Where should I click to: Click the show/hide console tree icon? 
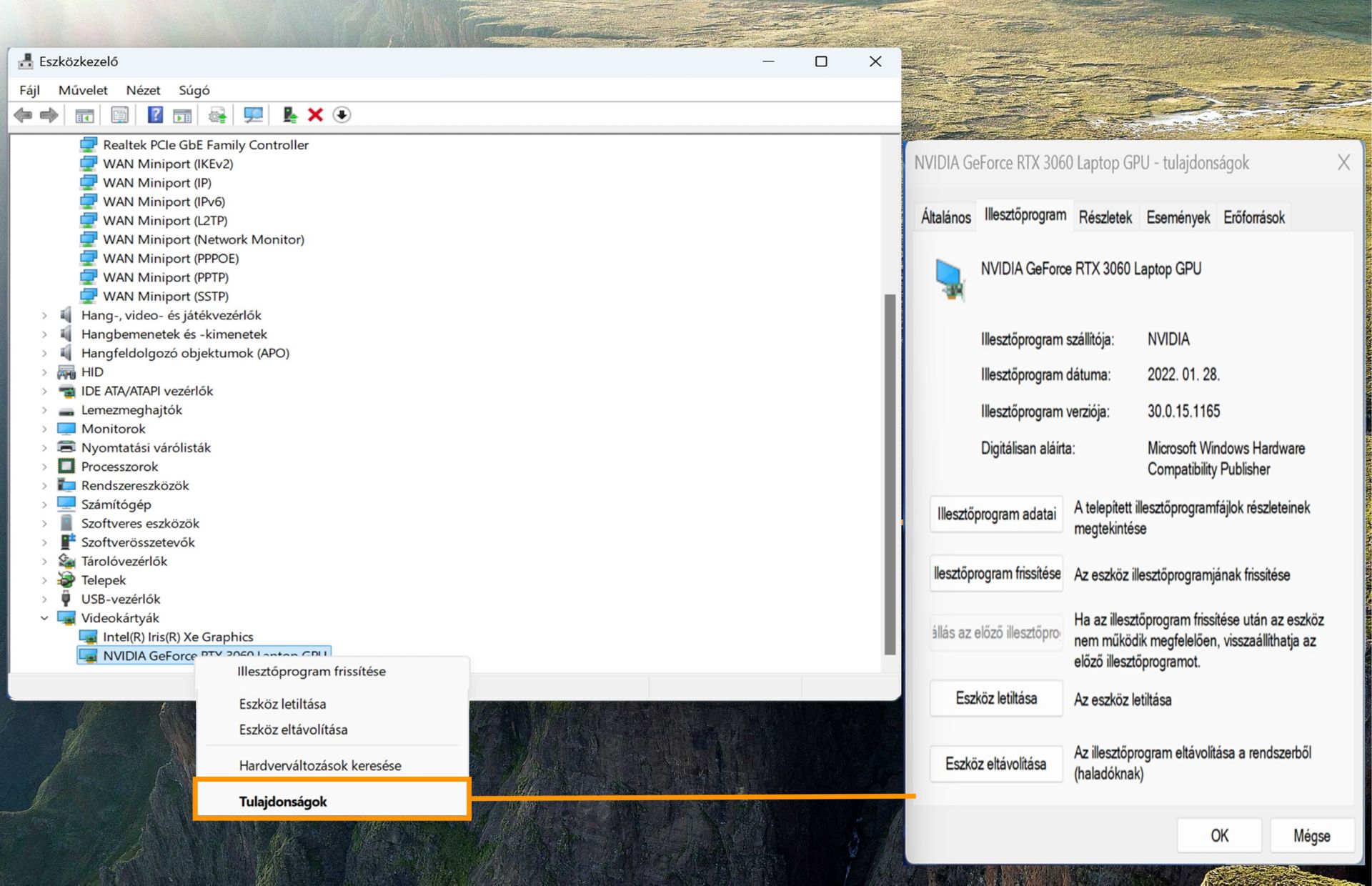point(84,115)
